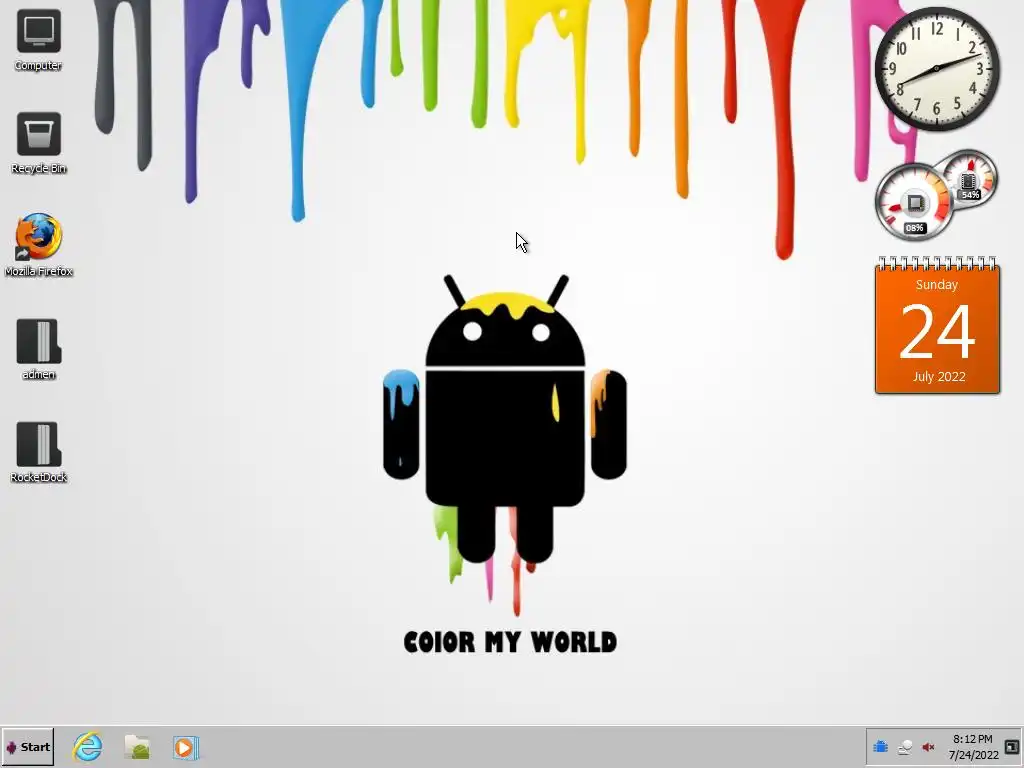This screenshot has width=1024, height=768.
Task: Open the Start menu
Action: [x=27, y=747]
